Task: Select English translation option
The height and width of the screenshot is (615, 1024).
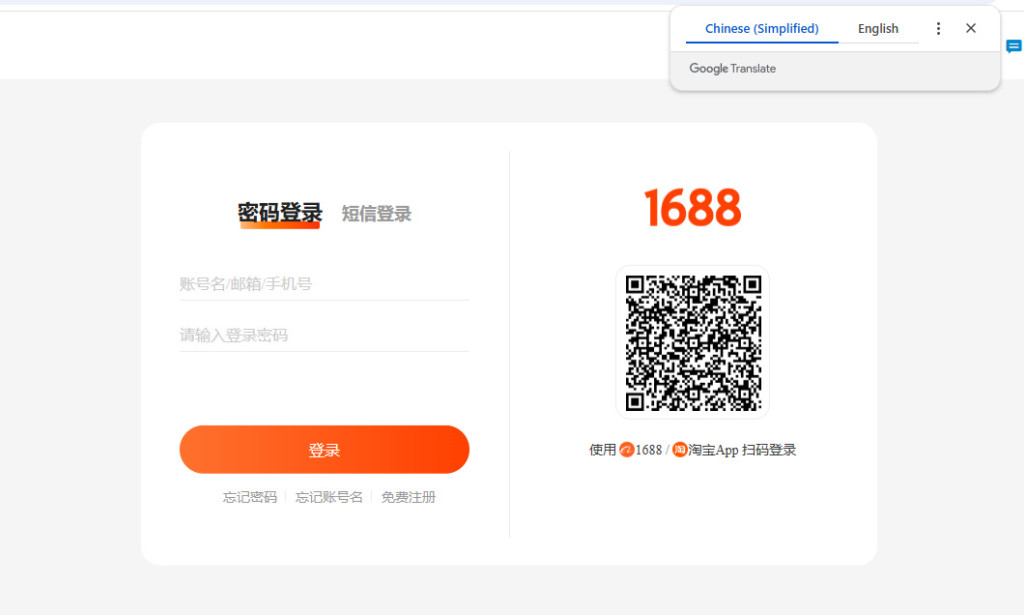Action: 877,28
